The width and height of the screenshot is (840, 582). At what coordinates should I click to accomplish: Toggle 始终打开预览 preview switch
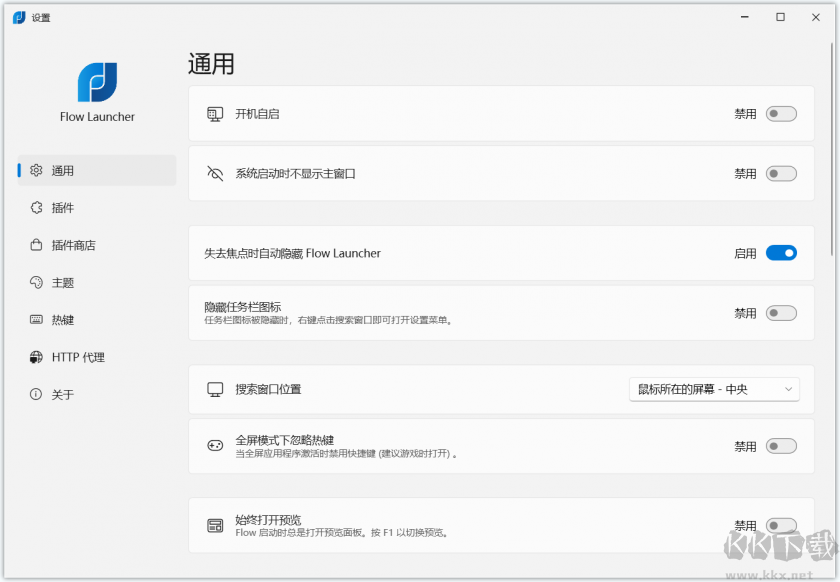point(780,524)
